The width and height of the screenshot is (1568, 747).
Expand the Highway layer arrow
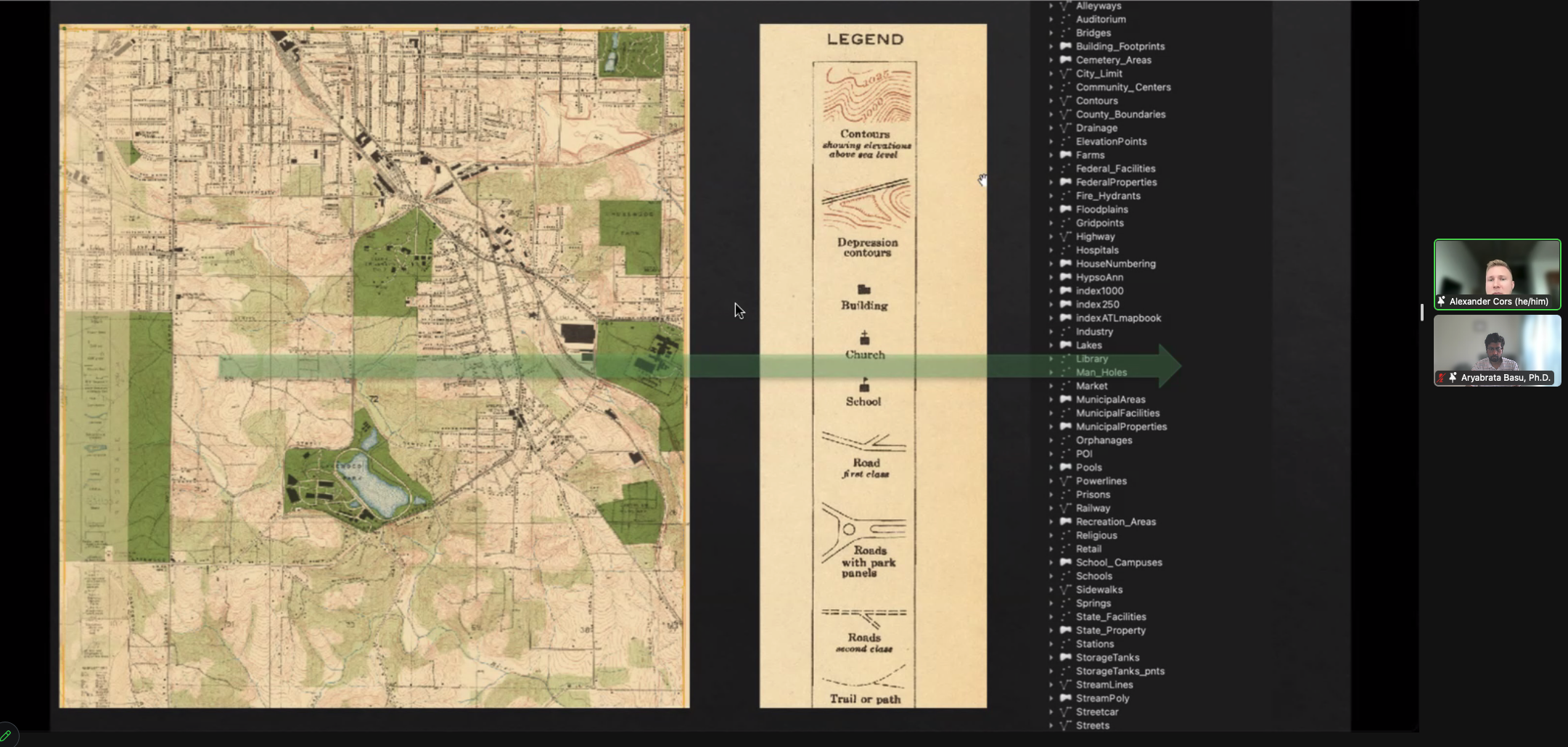point(1051,236)
